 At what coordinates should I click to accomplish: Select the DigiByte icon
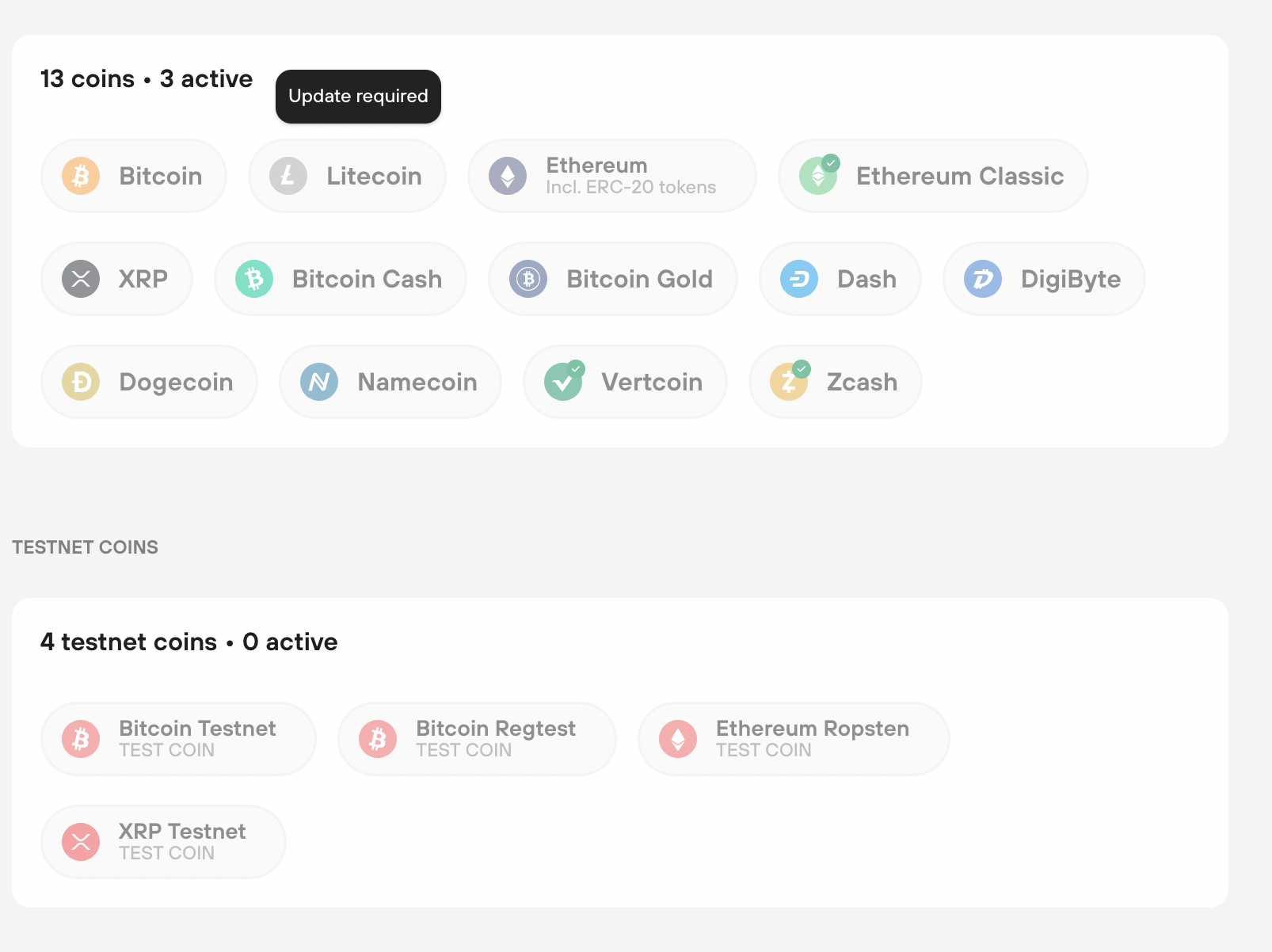[982, 279]
